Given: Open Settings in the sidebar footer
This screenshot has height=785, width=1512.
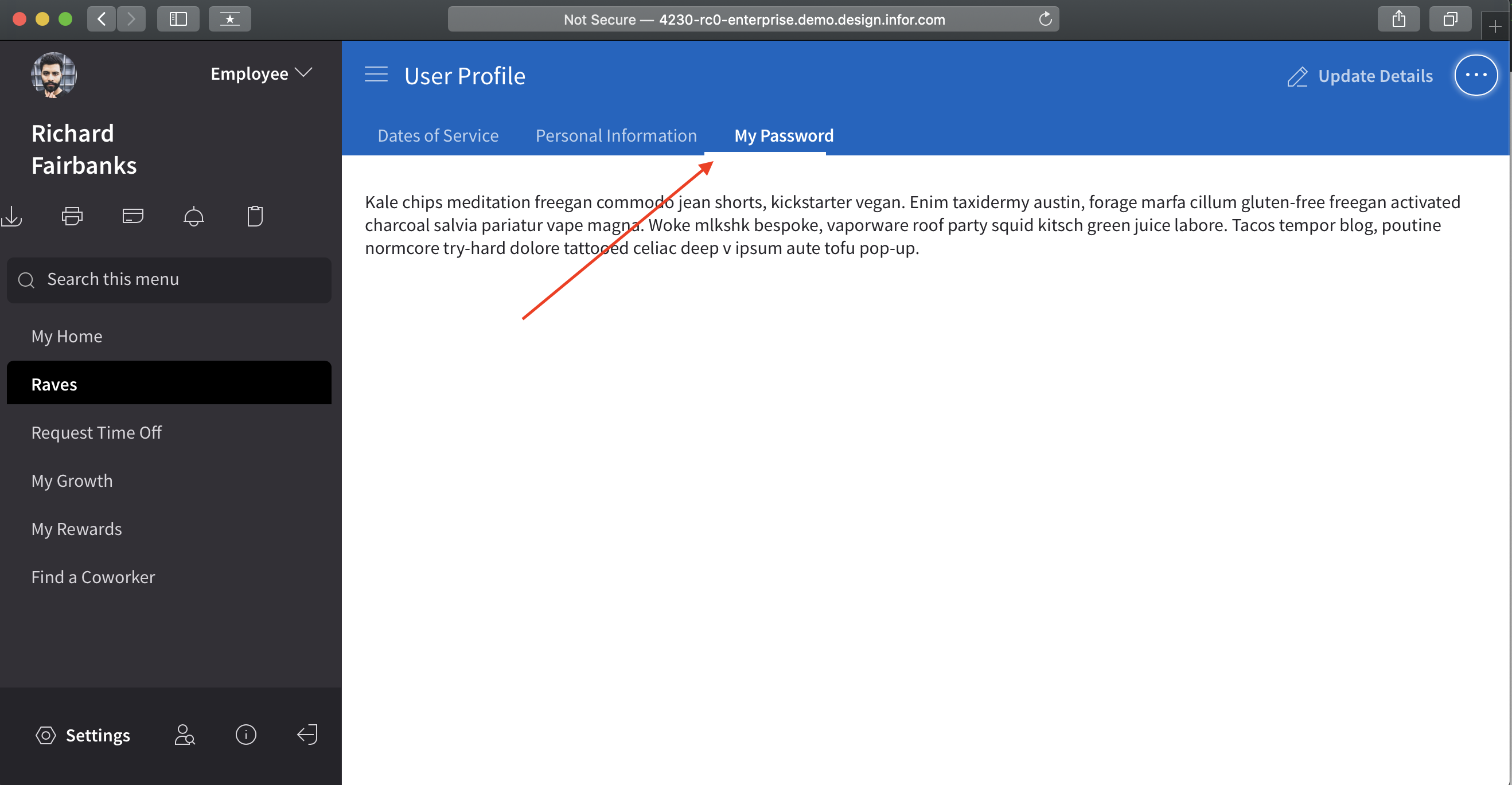Looking at the screenshot, I should click(83, 735).
